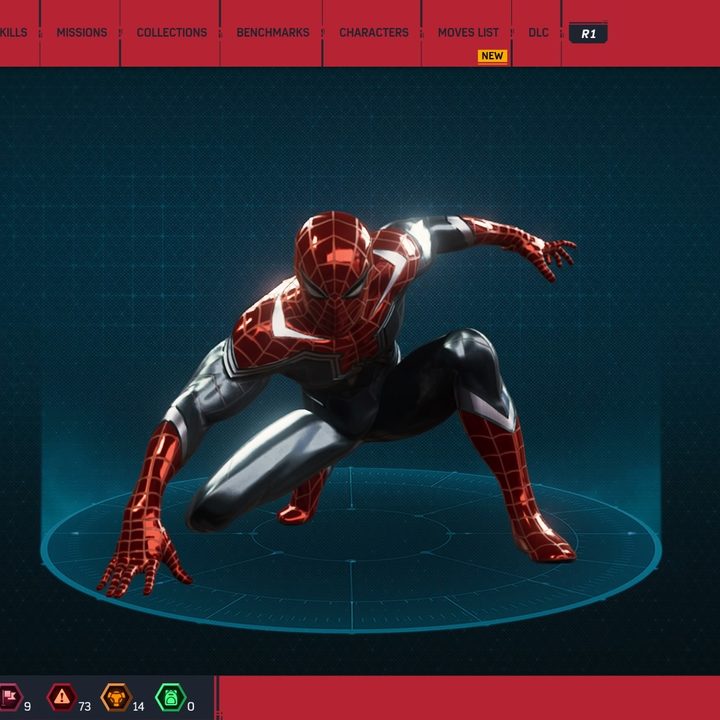Click the NEW badge under Moves List
The image size is (720, 720).
(x=492, y=56)
